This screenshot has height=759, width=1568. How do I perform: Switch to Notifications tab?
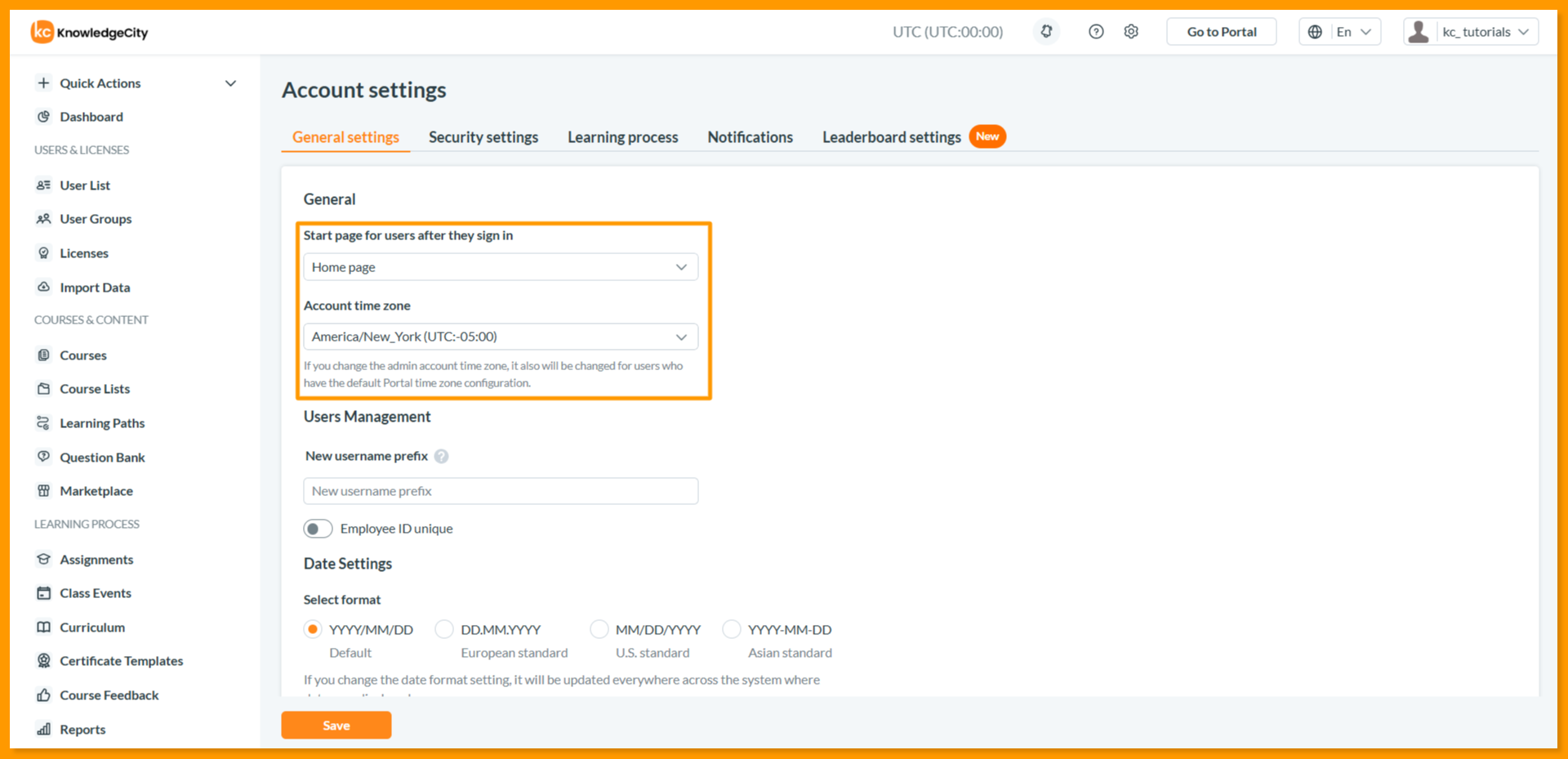(x=751, y=137)
